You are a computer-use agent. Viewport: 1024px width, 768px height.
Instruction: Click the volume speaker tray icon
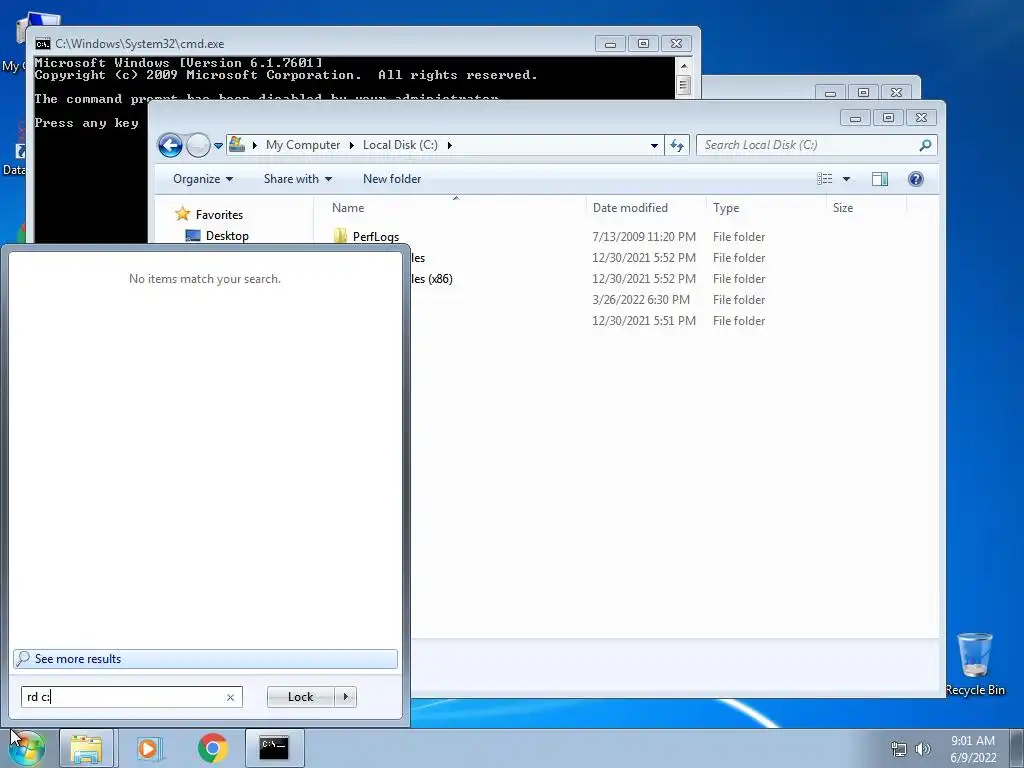point(923,749)
